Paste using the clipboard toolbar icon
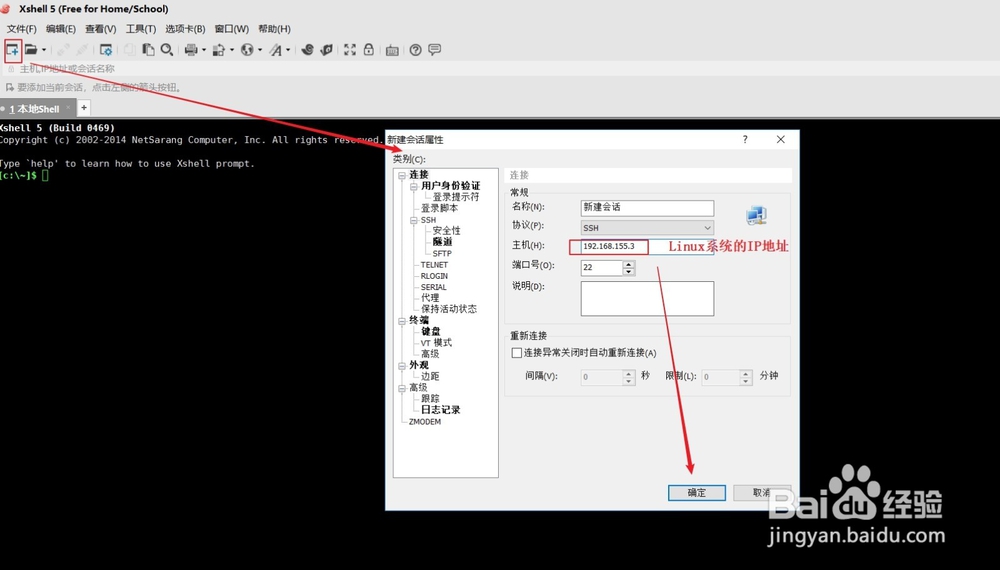This screenshot has height=570, width=1000. pyautogui.click(x=148, y=50)
